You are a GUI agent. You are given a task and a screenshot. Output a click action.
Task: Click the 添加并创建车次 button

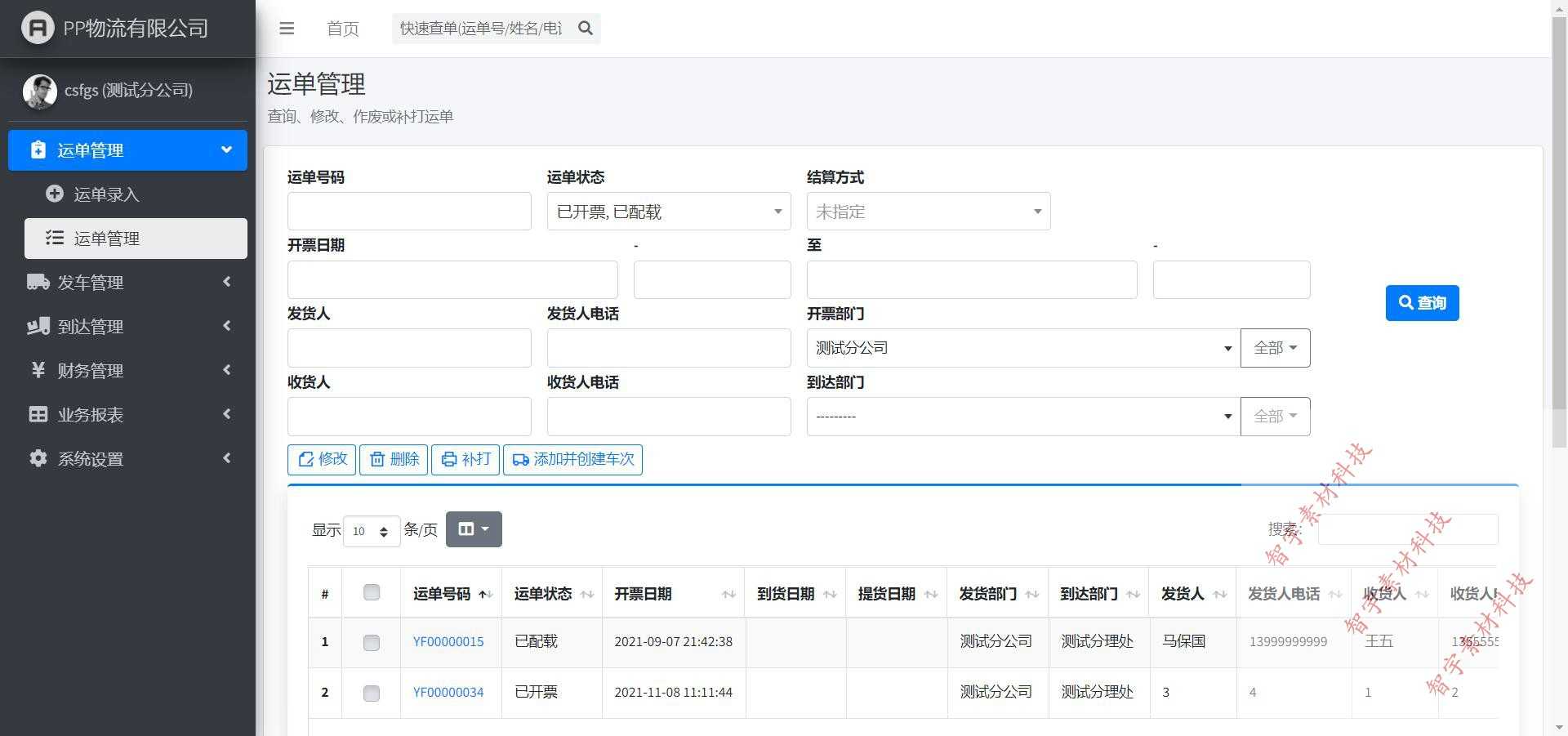pos(573,459)
